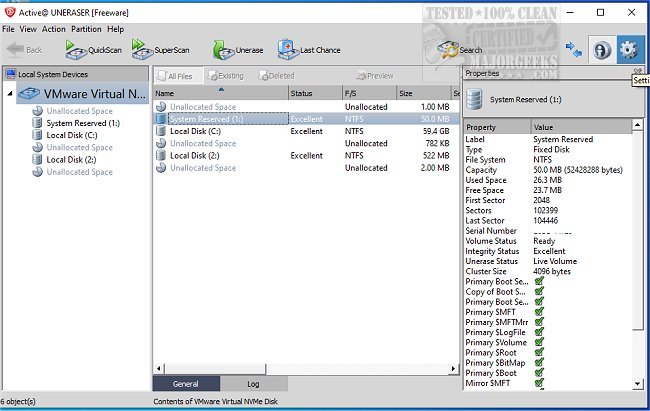The height and width of the screenshot is (411, 650).
Task: Switch to the Deleted files tab
Action: [x=276, y=76]
